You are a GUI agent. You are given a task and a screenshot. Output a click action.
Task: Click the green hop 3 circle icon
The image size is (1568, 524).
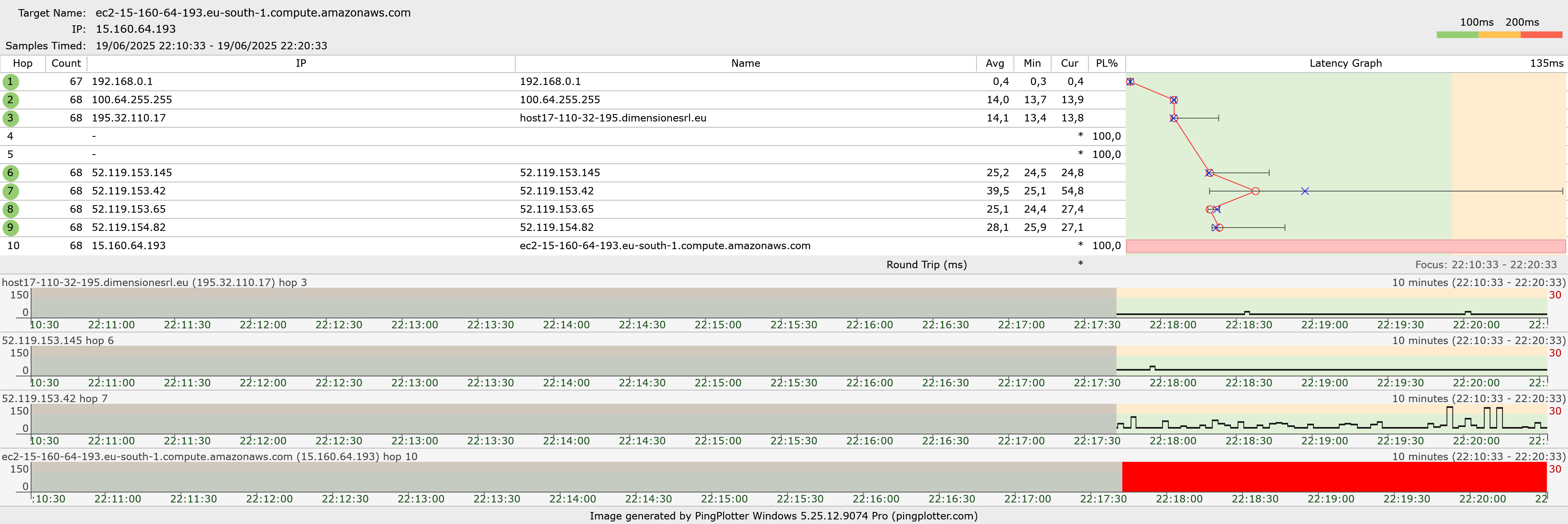click(10, 118)
